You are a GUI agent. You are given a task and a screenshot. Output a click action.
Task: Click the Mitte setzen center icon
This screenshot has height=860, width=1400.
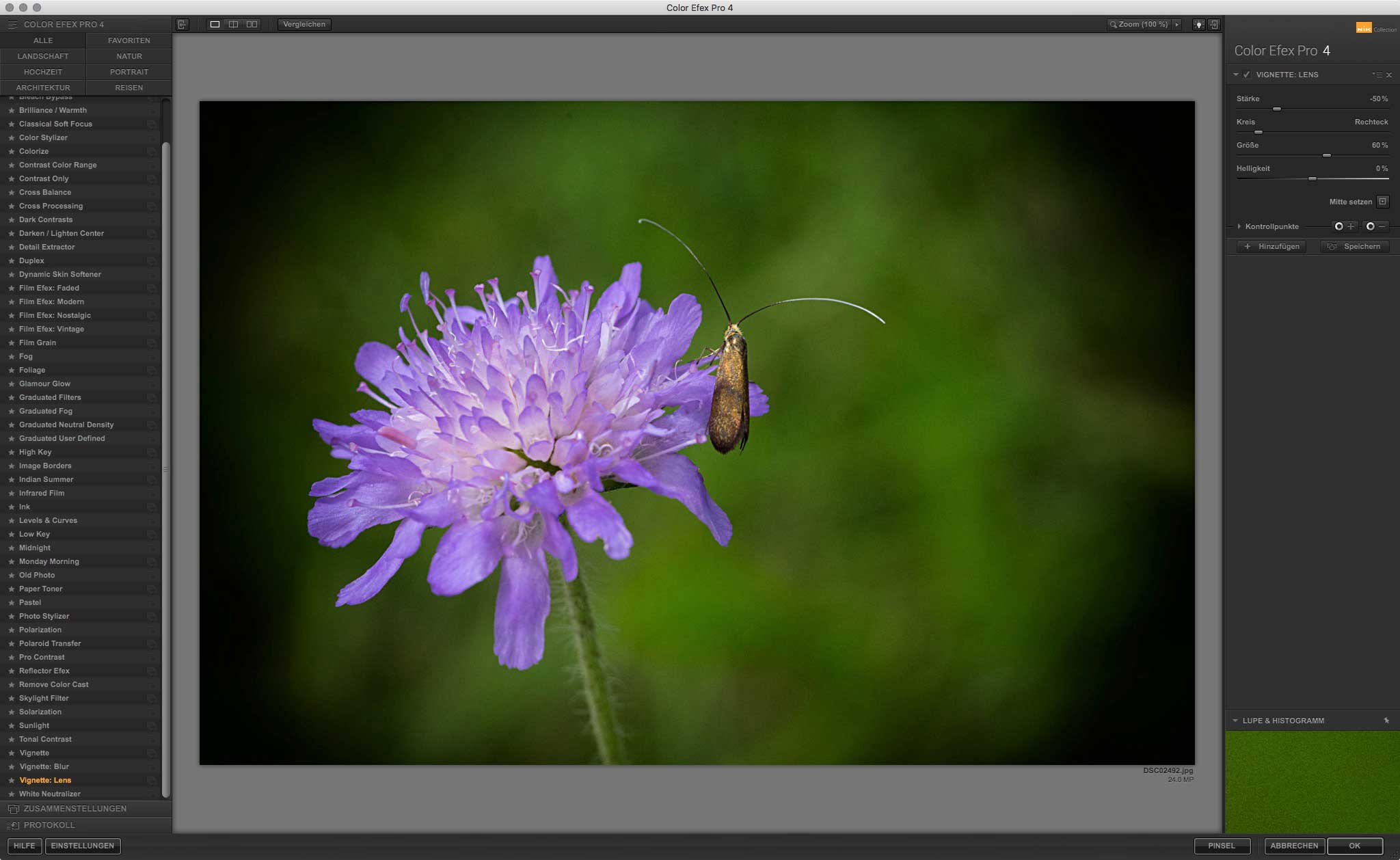click(x=1382, y=202)
